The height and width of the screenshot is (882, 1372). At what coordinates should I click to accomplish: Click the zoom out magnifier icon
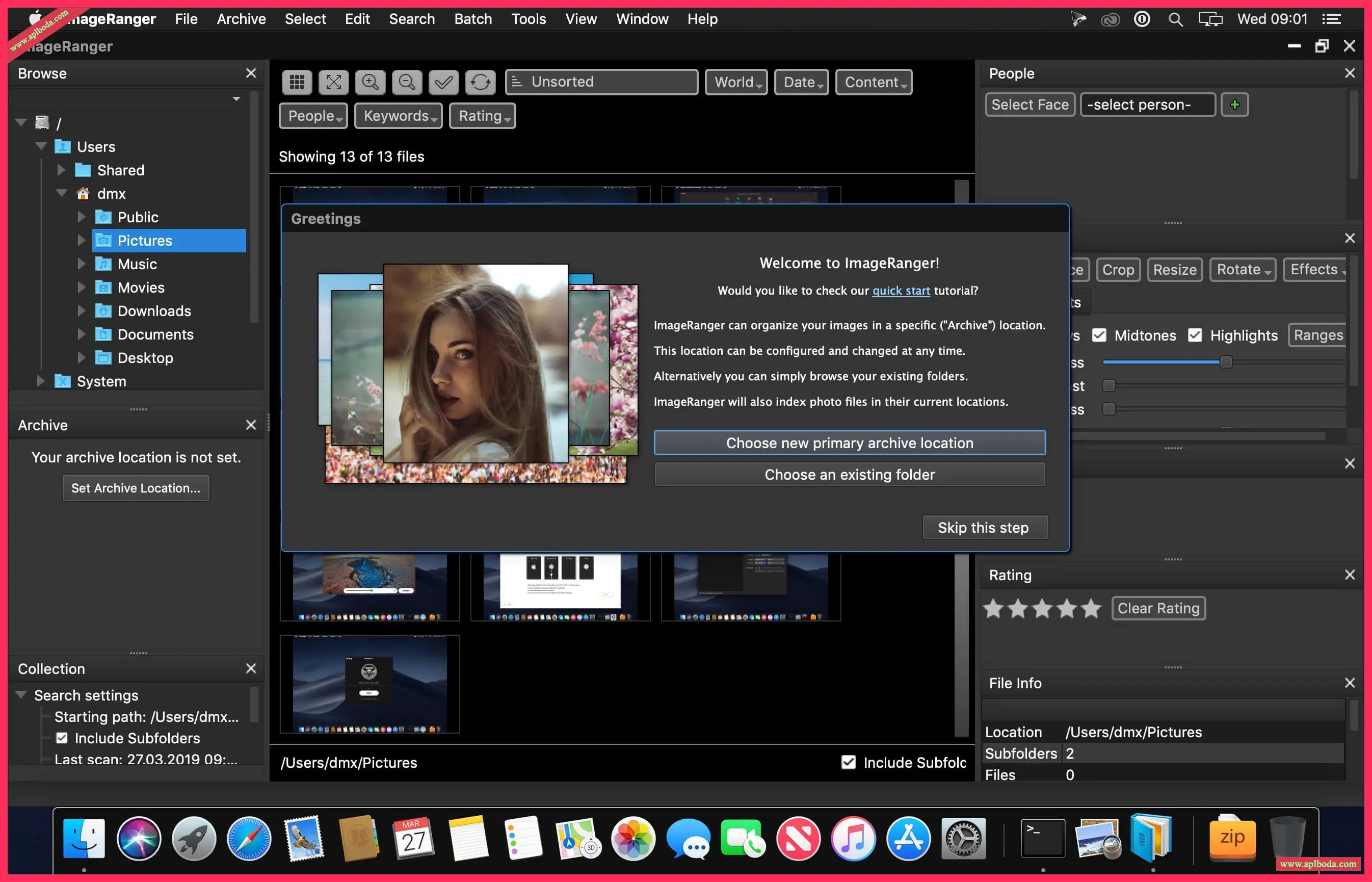pos(406,82)
